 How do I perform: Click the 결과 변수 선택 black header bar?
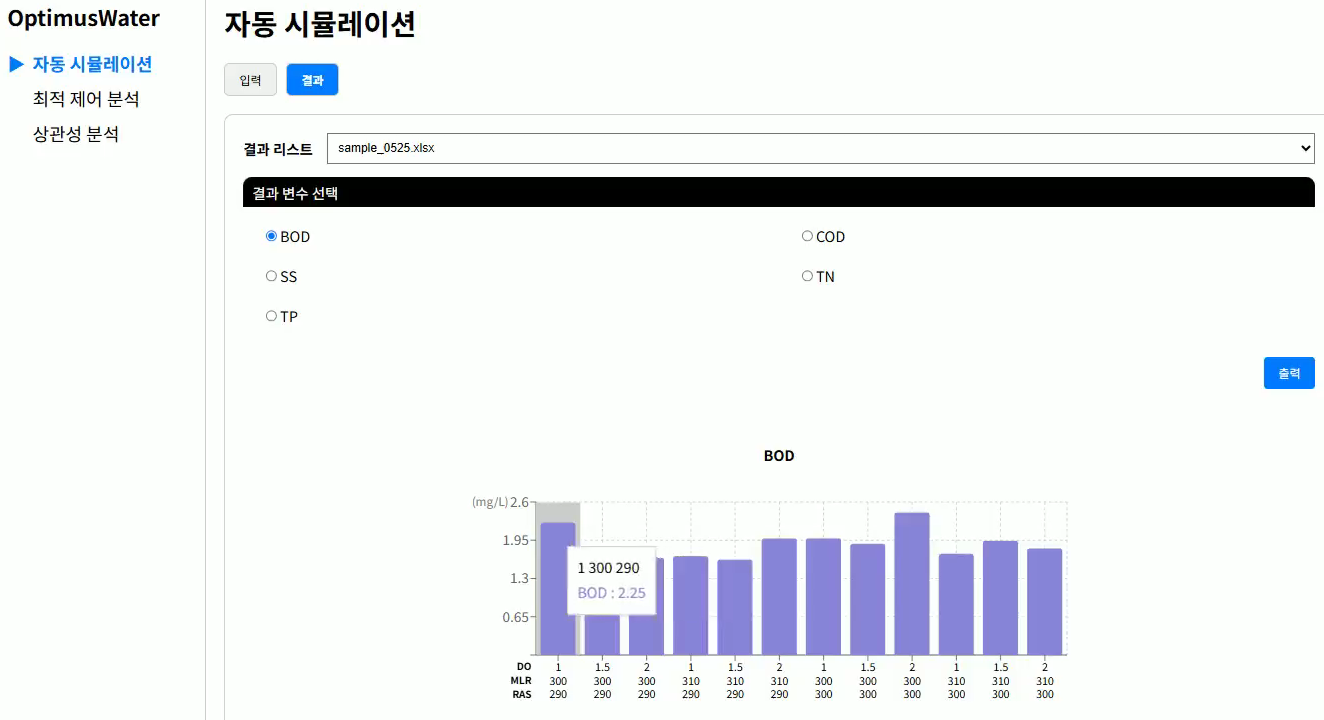778,193
